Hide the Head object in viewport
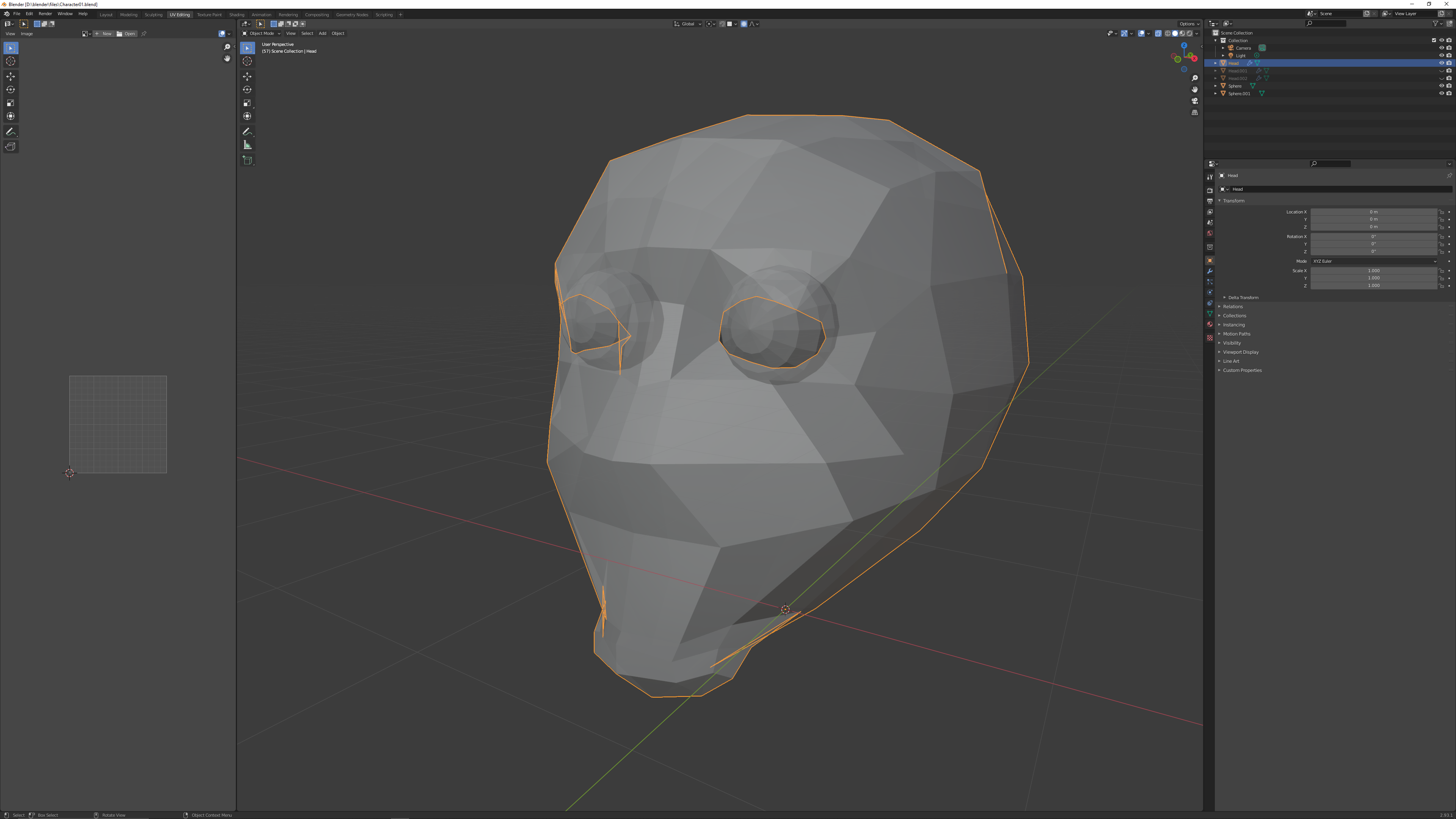The height and width of the screenshot is (819, 1456). [x=1441, y=63]
